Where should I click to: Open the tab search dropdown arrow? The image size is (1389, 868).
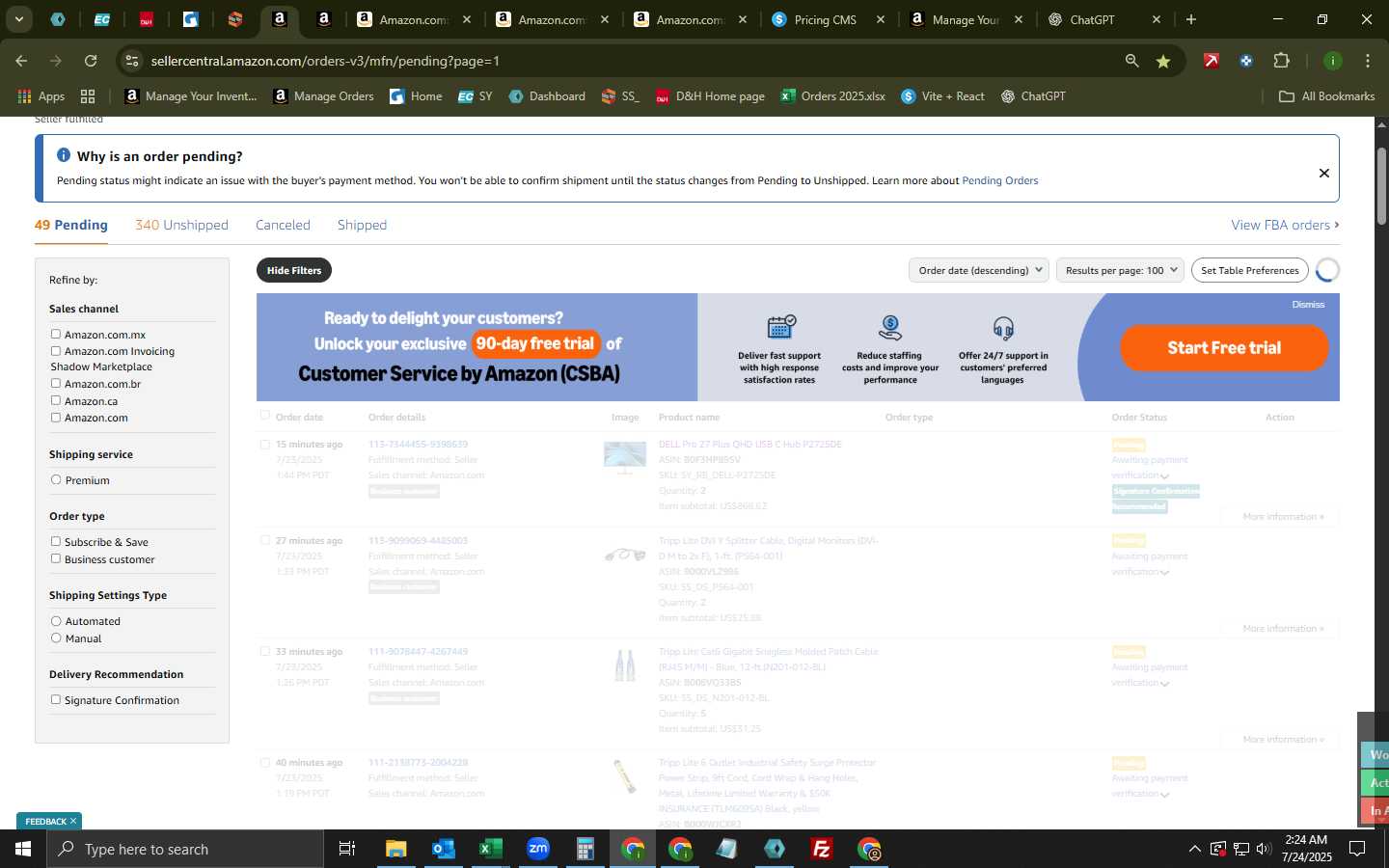coord(18,19)
